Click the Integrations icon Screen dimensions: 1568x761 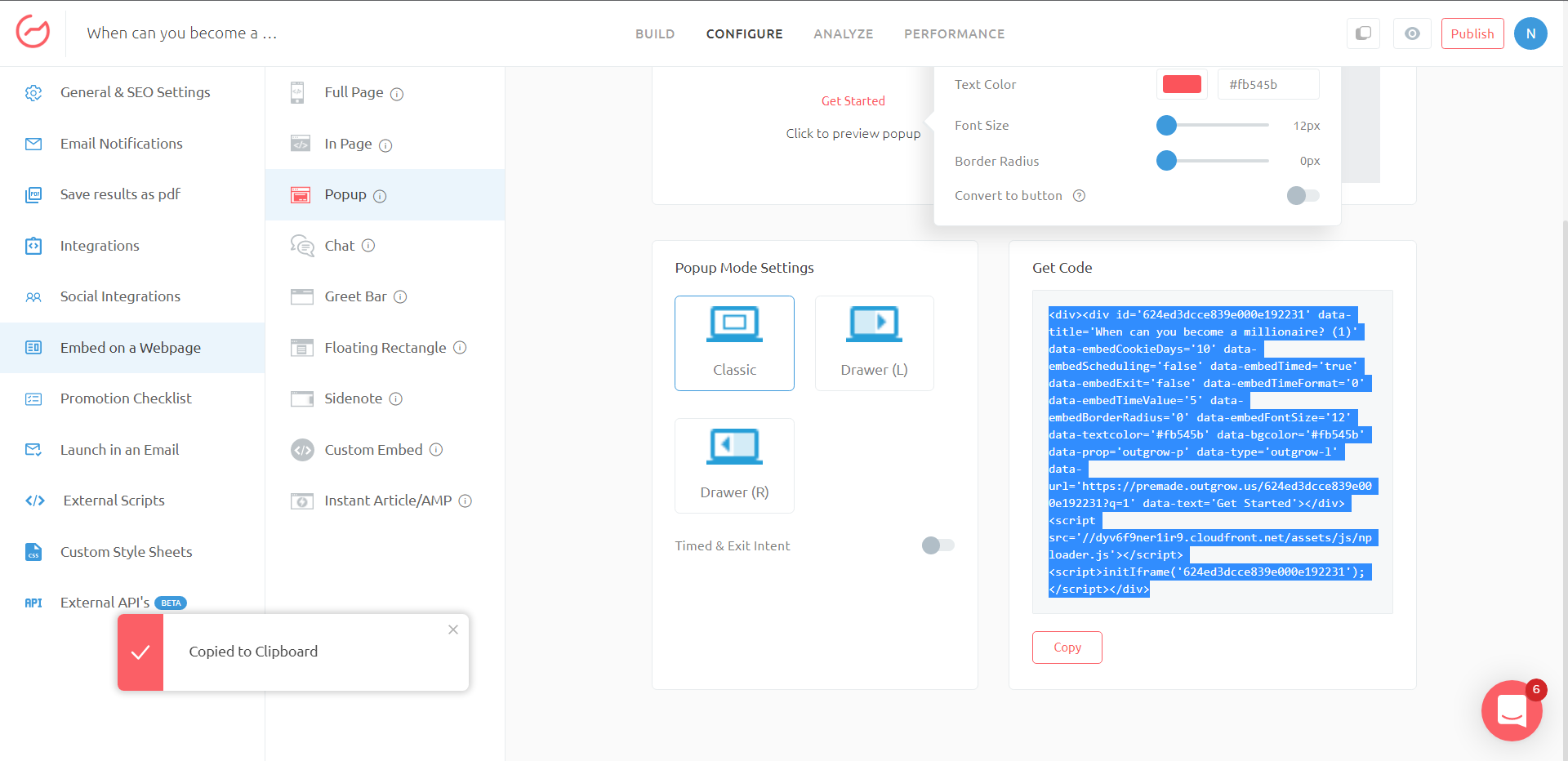(33, 246)
